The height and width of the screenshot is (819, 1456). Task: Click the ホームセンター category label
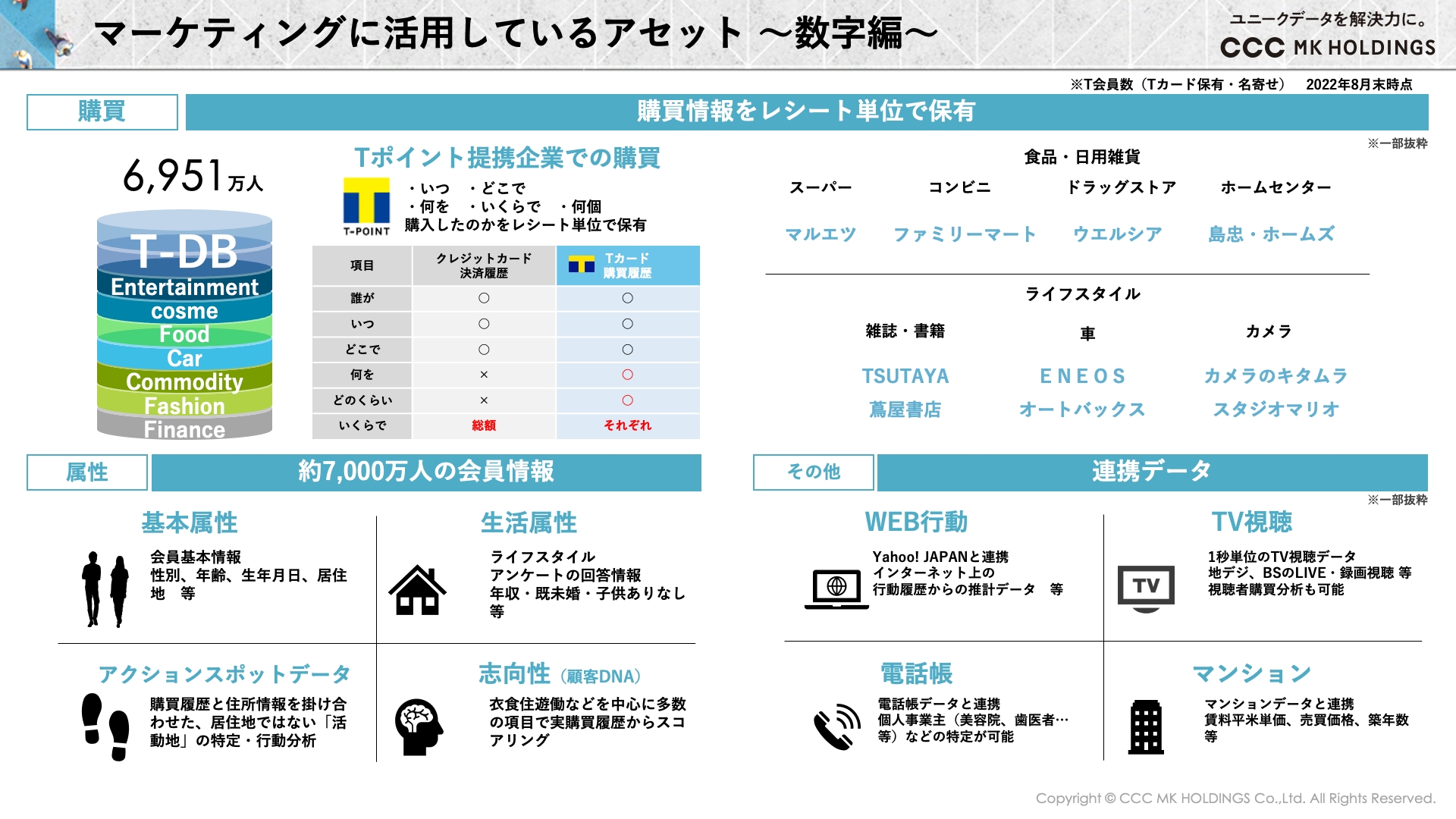click(1276, 187)
